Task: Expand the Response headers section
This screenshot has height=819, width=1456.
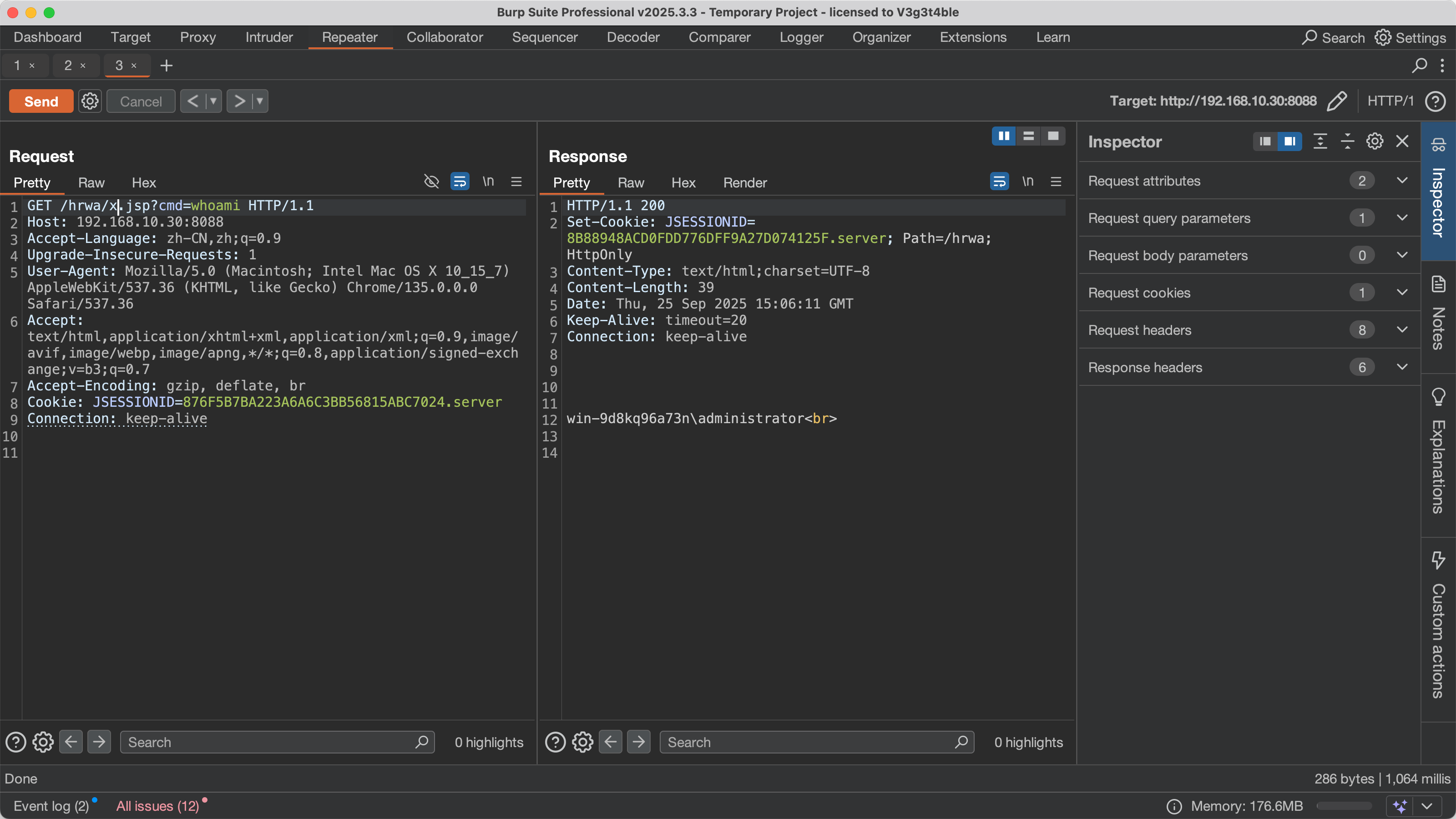Action: tap(1402, 367)
